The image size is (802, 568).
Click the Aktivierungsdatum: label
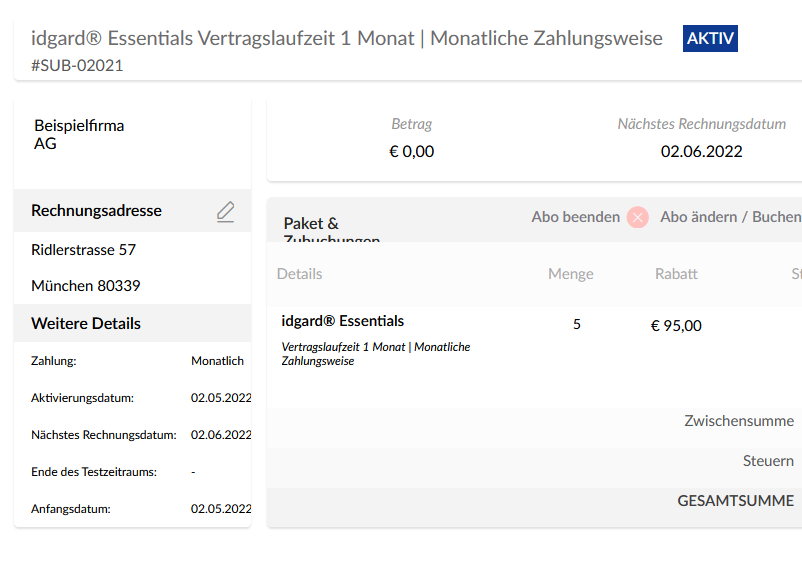coord(82,398)
